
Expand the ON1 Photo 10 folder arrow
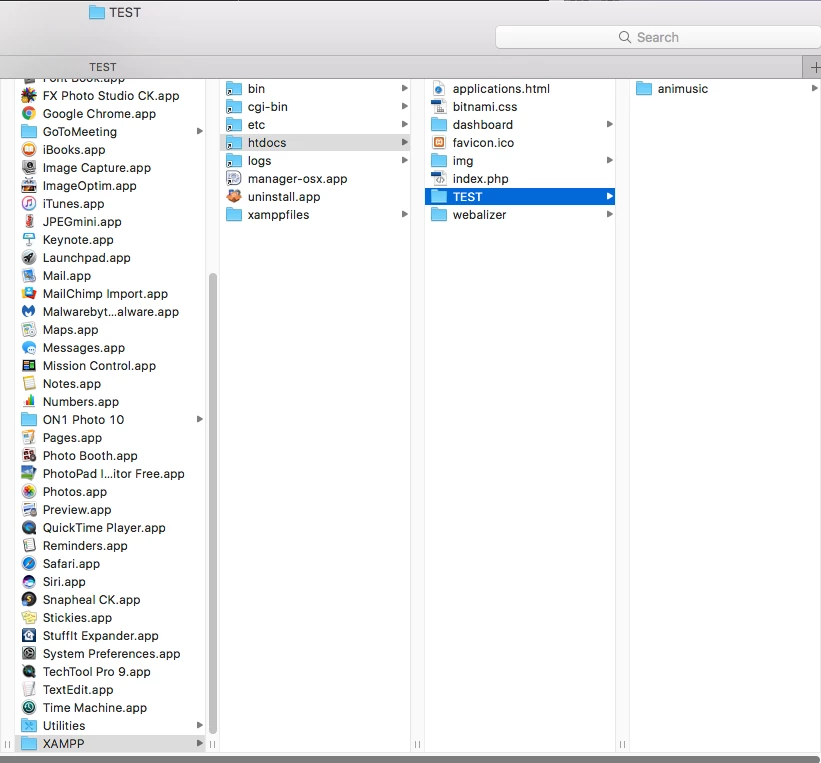[x=199, y=419]
